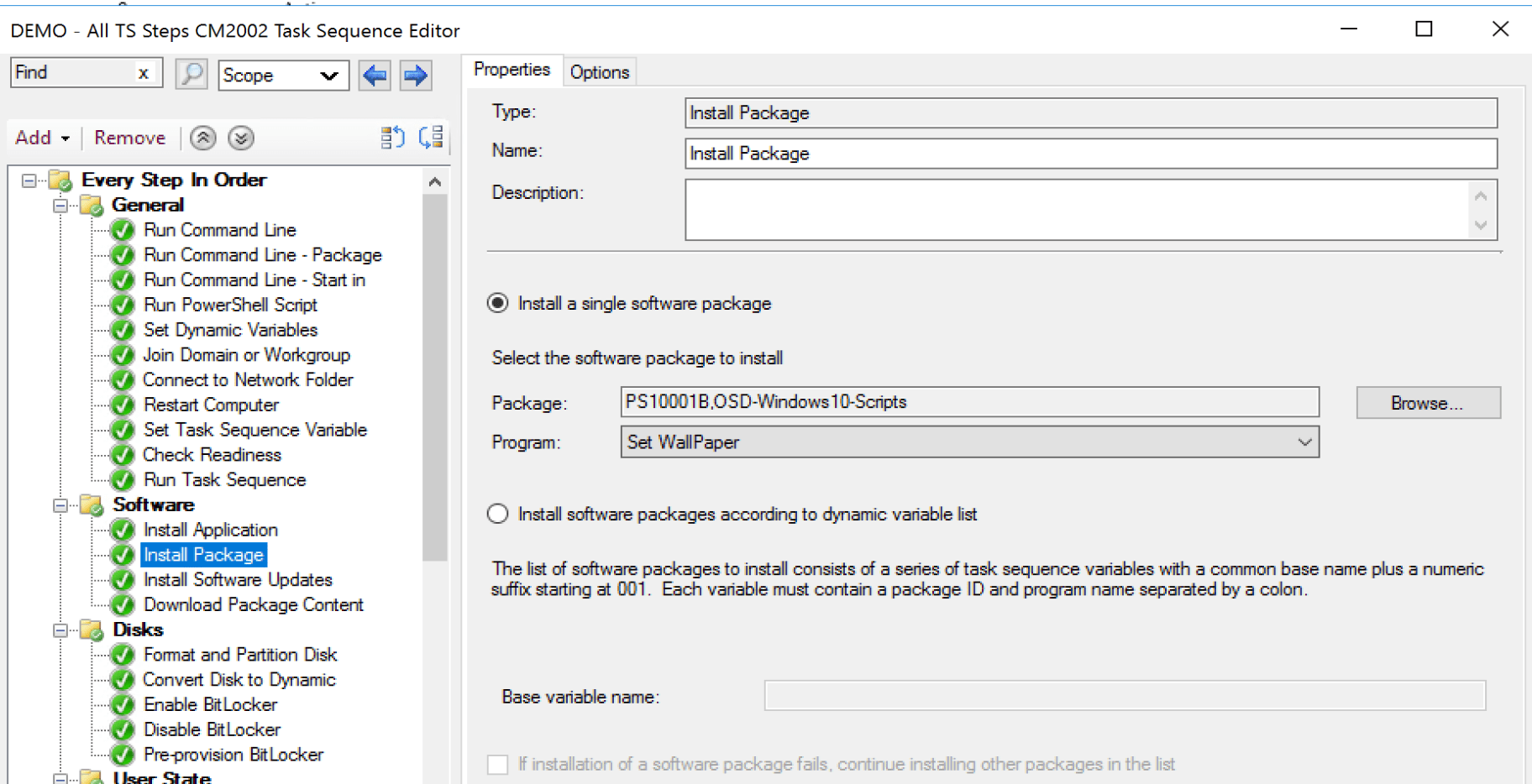Click the move step down icon
This screenshot has height=784, width=1532.
[x=240, y=137]
